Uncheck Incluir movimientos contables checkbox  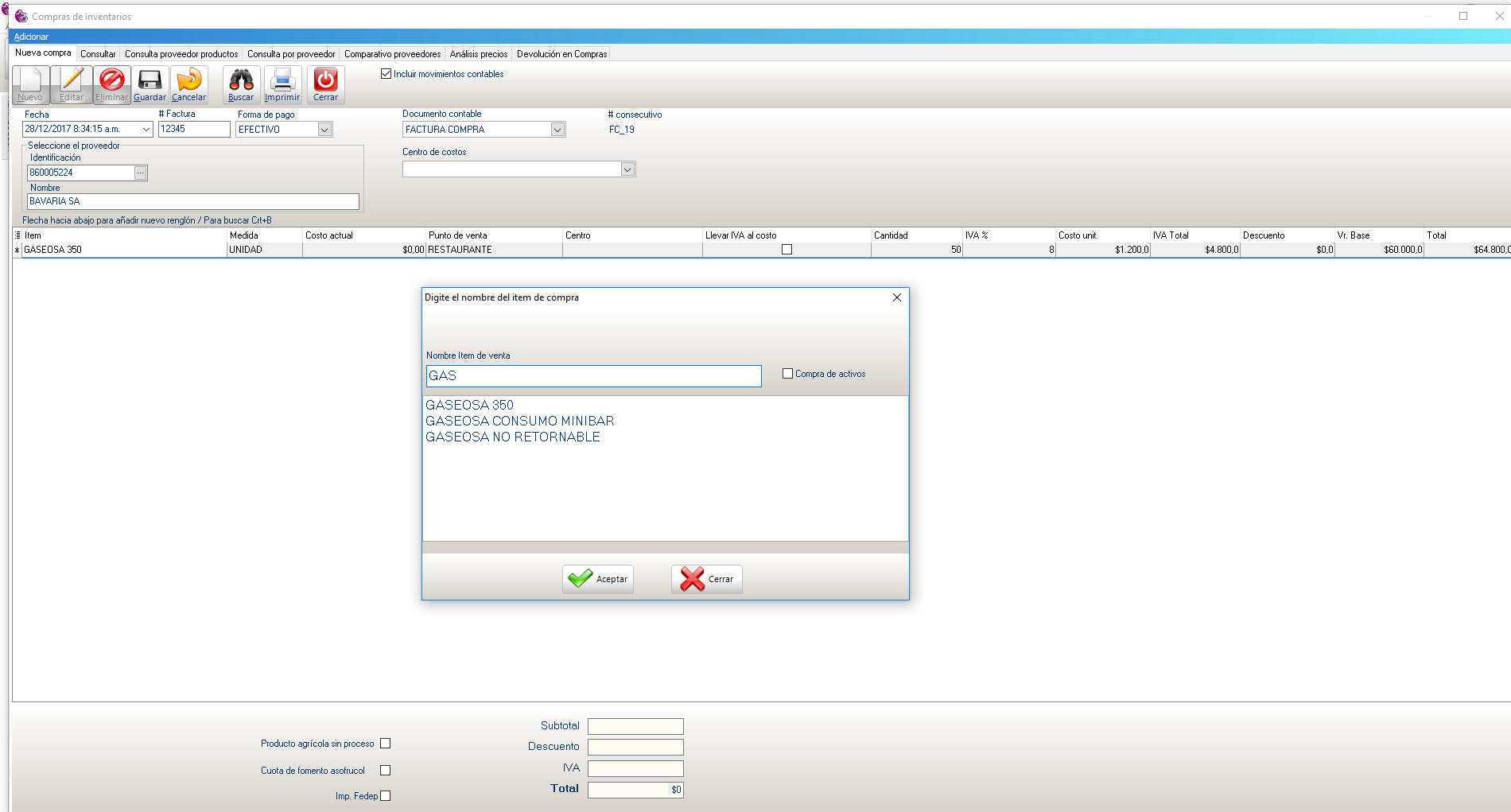[x=386, y=74]
